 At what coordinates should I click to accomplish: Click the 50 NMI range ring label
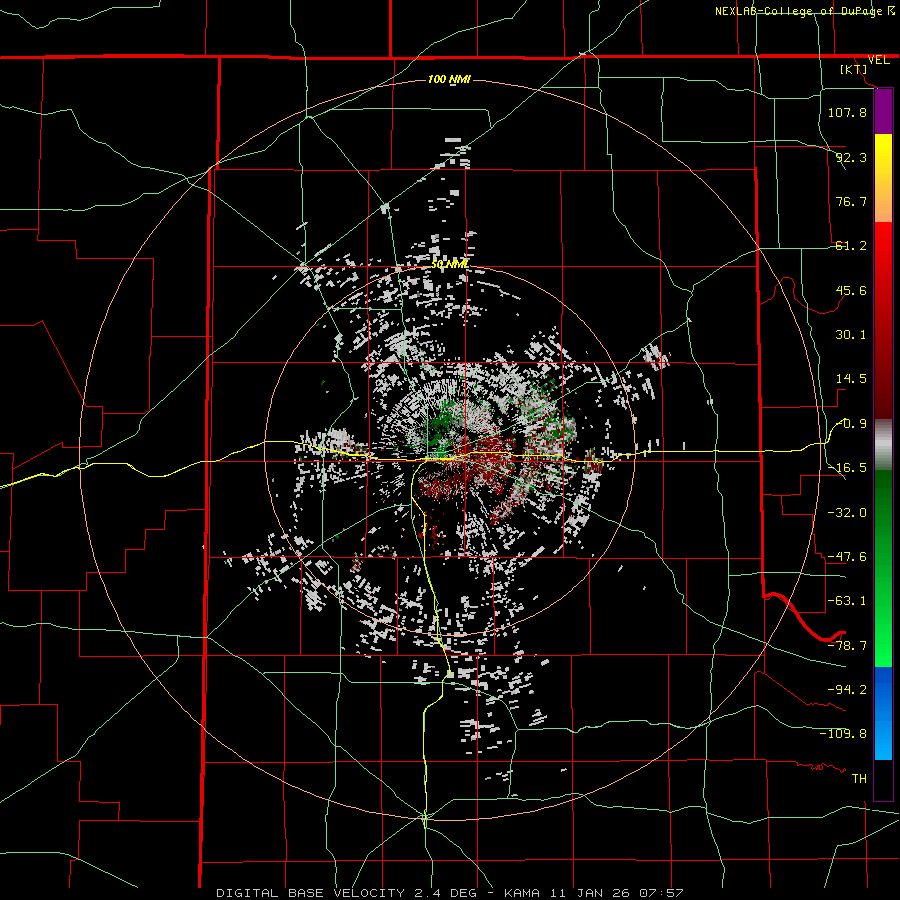449,265
